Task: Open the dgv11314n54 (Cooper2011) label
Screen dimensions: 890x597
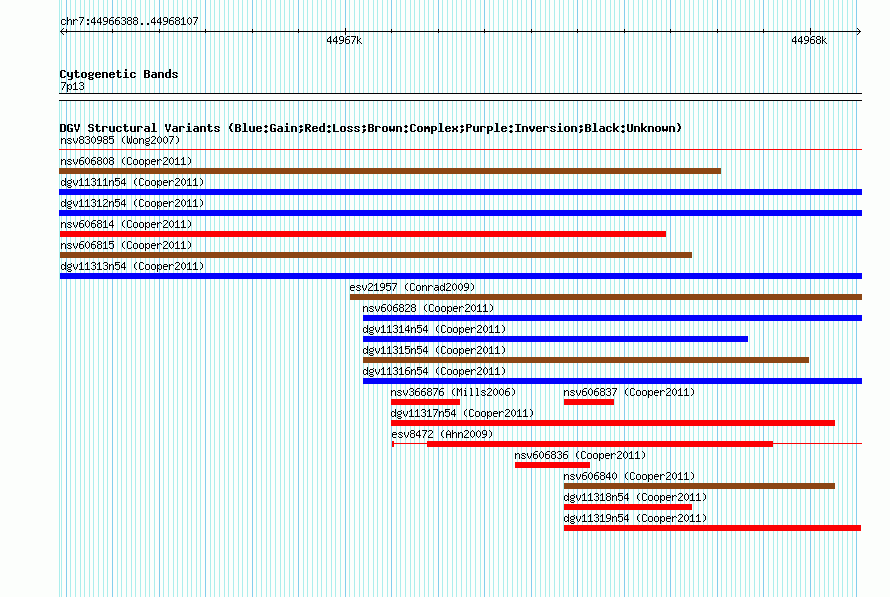Action: pos(434,329)
